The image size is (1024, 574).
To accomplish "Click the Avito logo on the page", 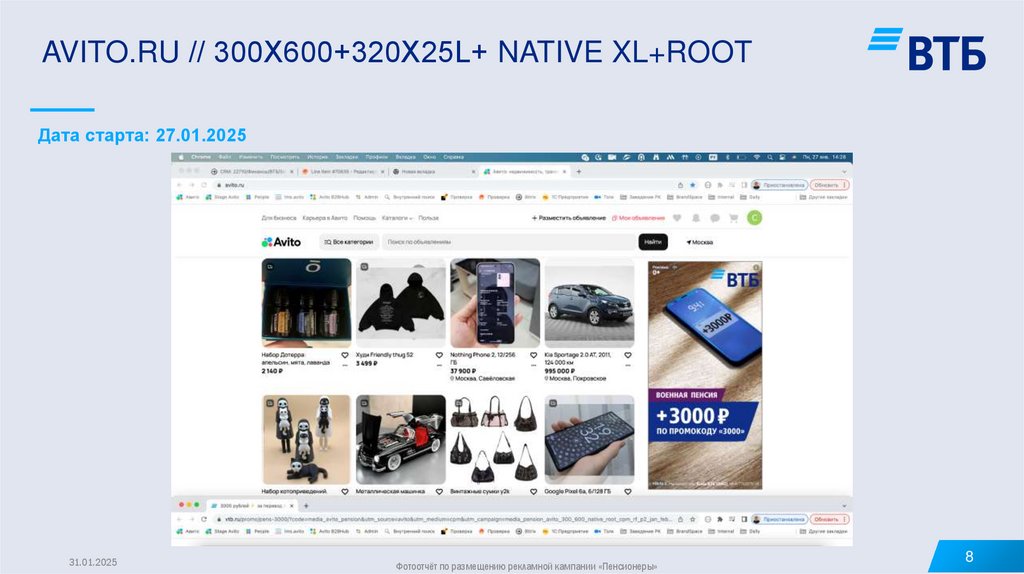I will pyautogui.click(x=281, y=242).
